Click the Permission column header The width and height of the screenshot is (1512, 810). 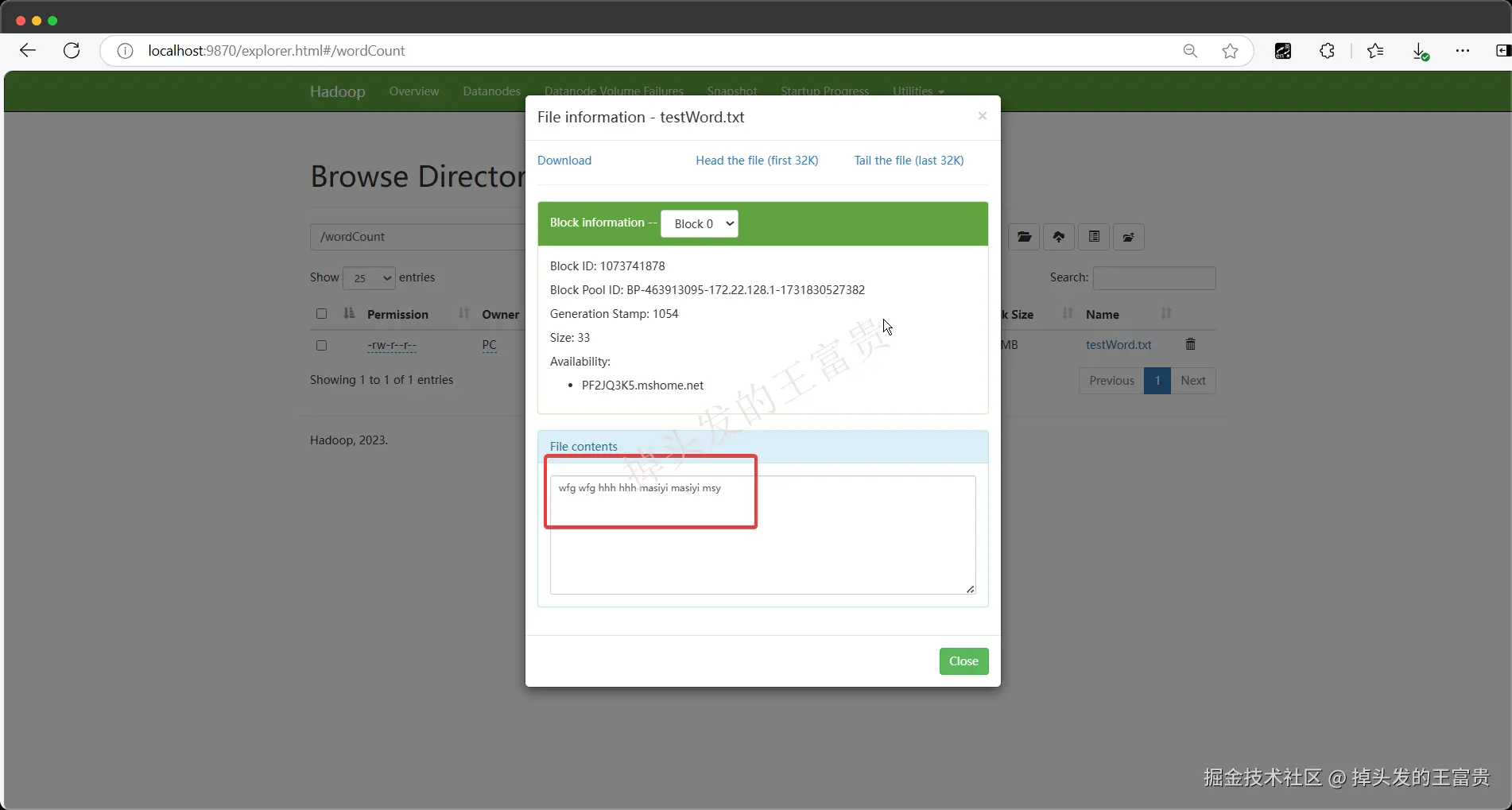point(397,315)
